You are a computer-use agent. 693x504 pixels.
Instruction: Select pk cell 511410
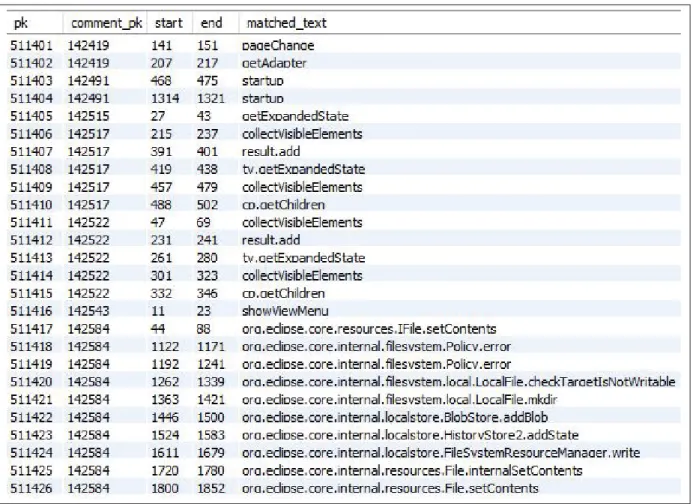pyautogui.click(x=31, y=205)
